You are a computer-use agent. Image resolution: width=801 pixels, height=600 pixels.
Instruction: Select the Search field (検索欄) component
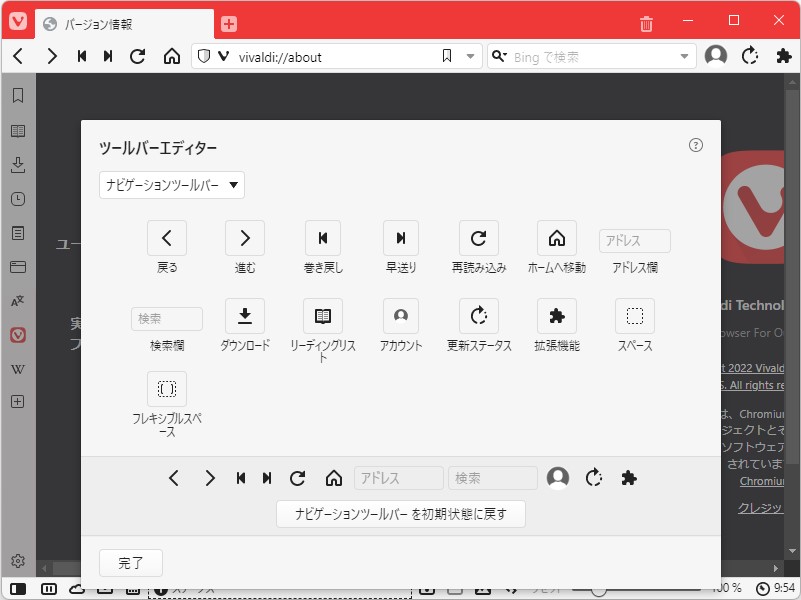tap(167, 319)
